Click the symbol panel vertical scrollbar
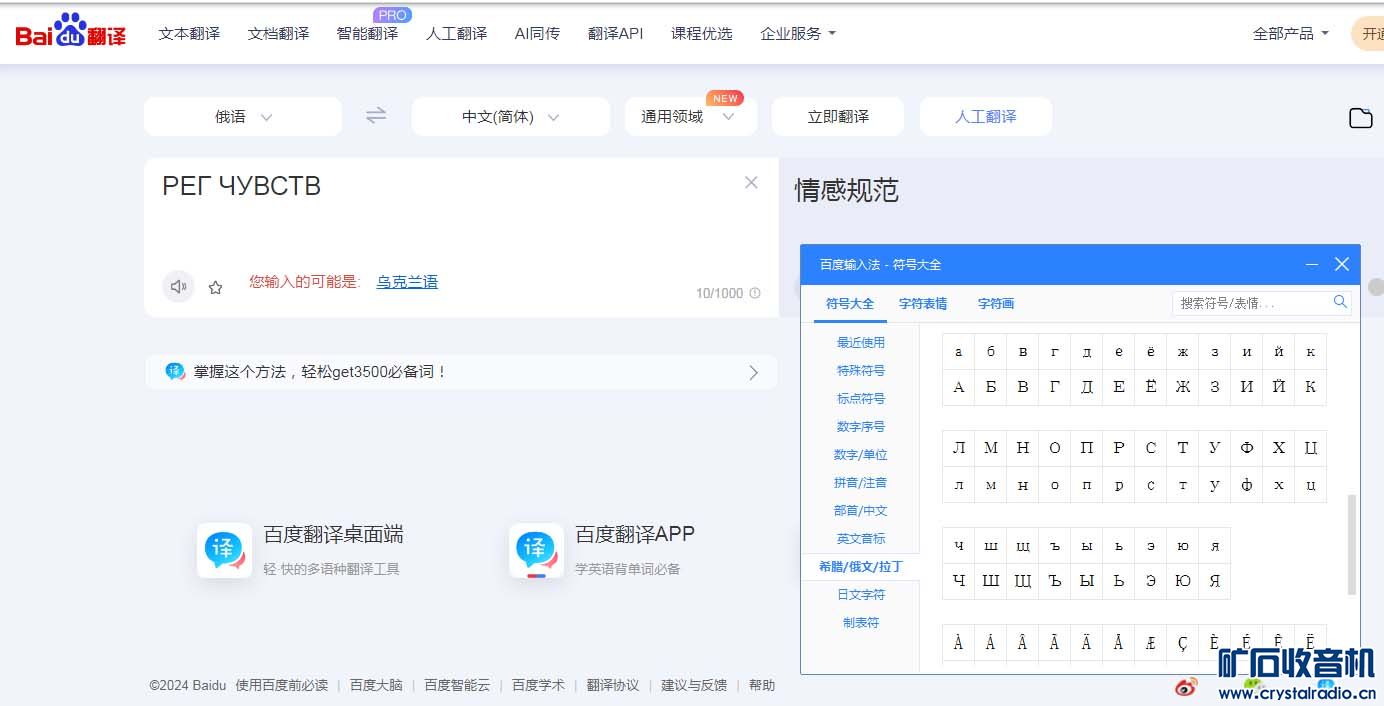 click(1352, 544)
